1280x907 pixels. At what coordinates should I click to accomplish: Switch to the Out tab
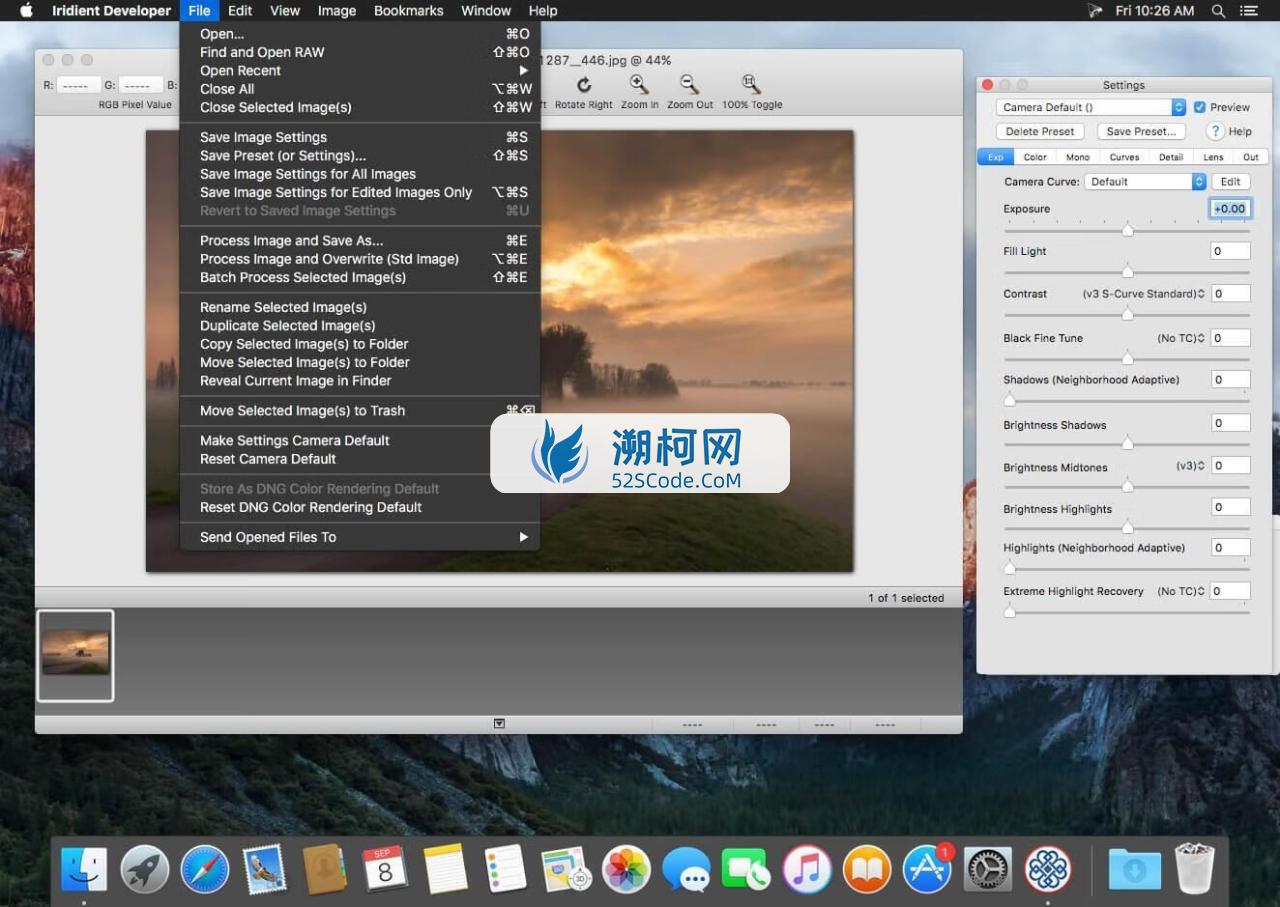tap(1251, 157)
